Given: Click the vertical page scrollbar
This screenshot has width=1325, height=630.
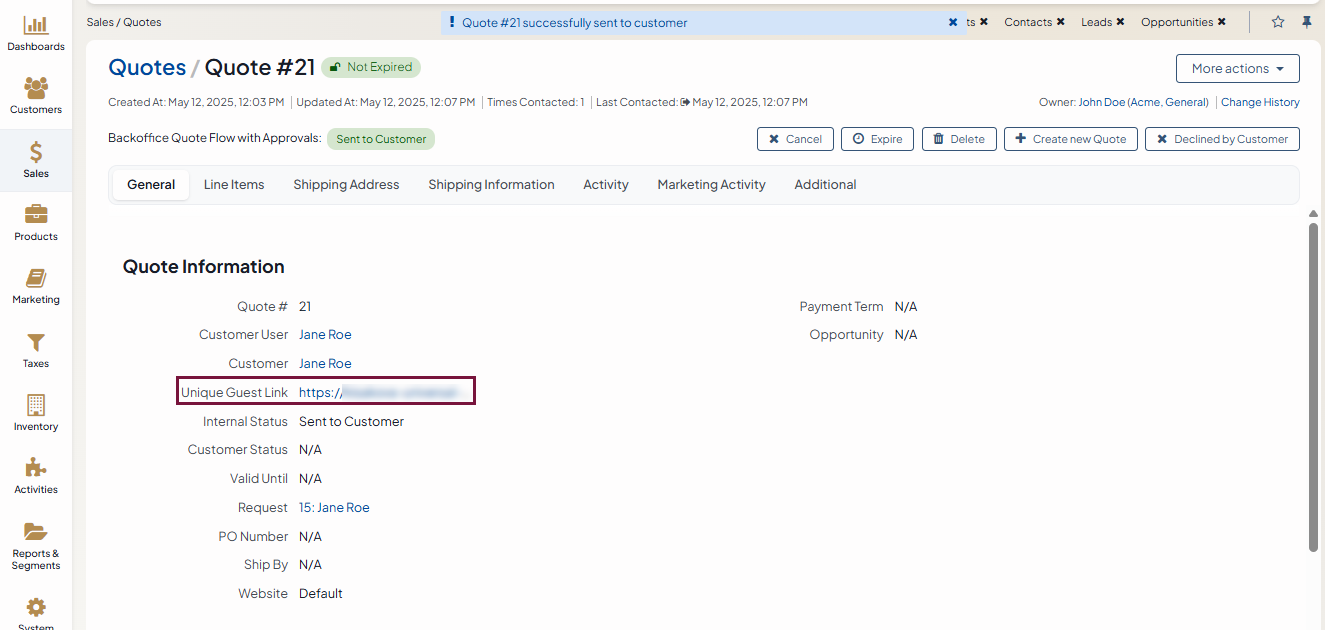Looking at the screenshot, I should pos(1313,385).
